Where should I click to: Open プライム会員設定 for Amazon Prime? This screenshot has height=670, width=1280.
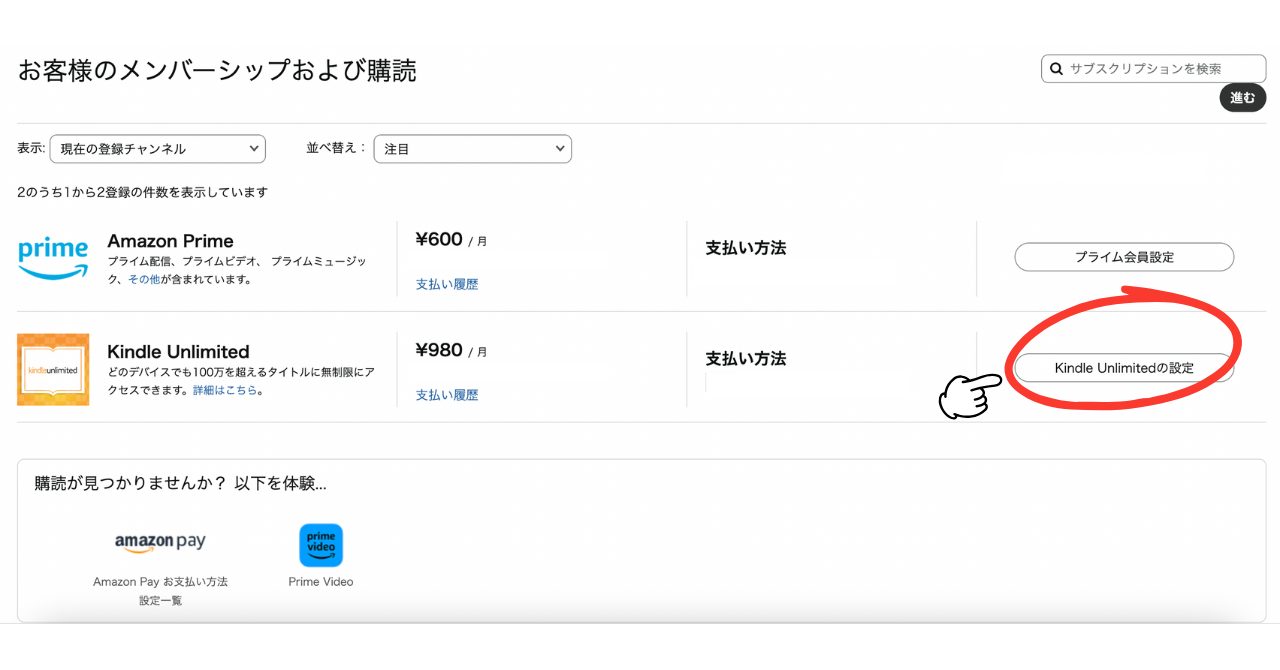(1123, 257)
